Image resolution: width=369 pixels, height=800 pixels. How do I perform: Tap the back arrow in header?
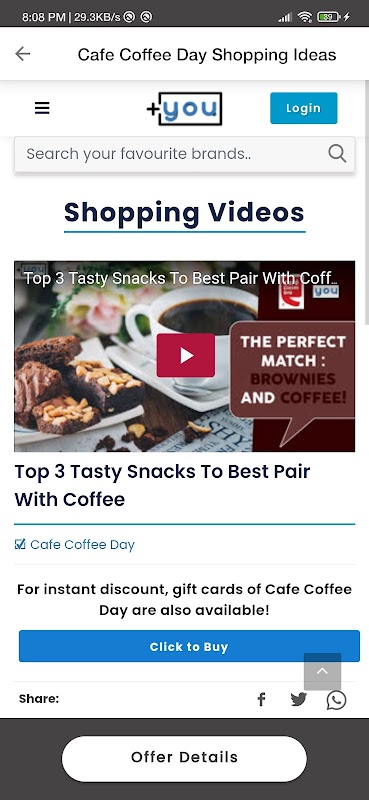[22, 54]
